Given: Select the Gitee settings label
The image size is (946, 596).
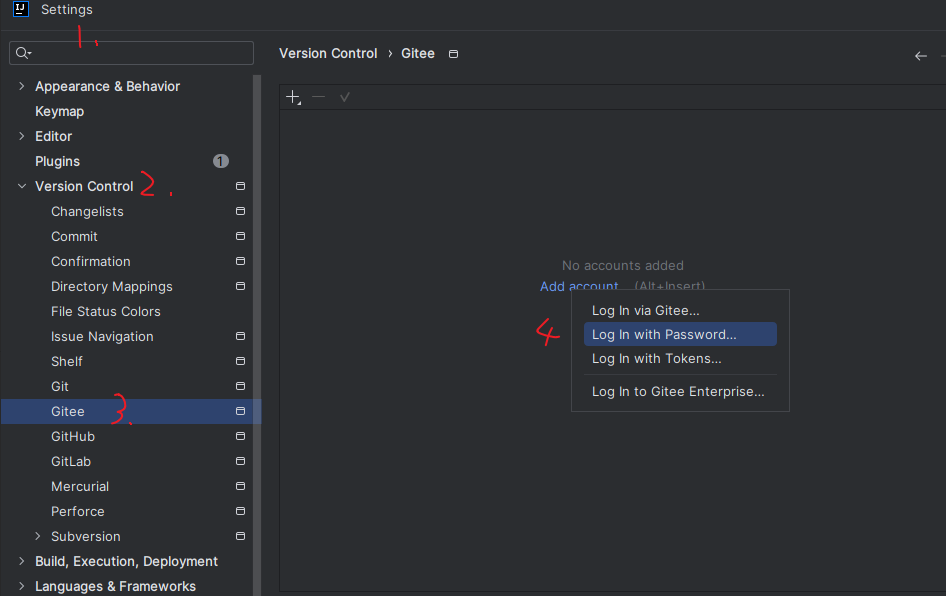Looking at the screenshot, I should click(x=68, y=411).
